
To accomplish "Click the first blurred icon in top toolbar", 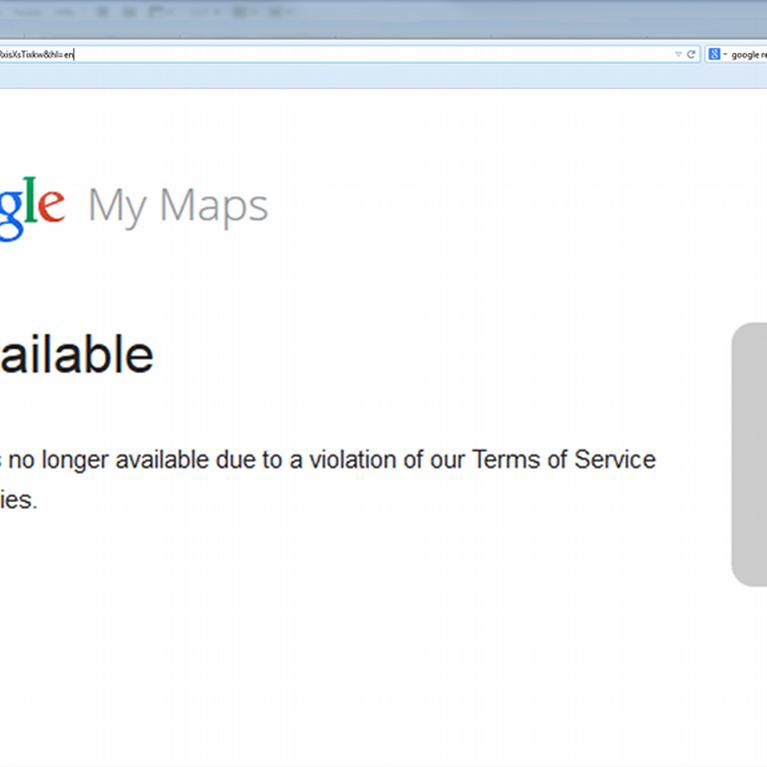I will point(102,12).
